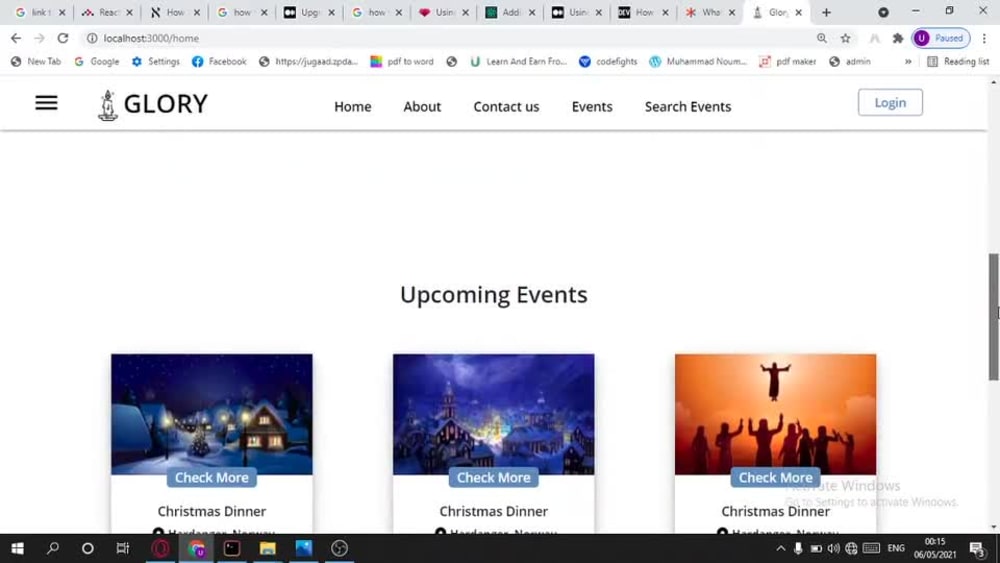Check More on the orange silhouette event
Screen dimensions: 1000x563
click(776, 478)
